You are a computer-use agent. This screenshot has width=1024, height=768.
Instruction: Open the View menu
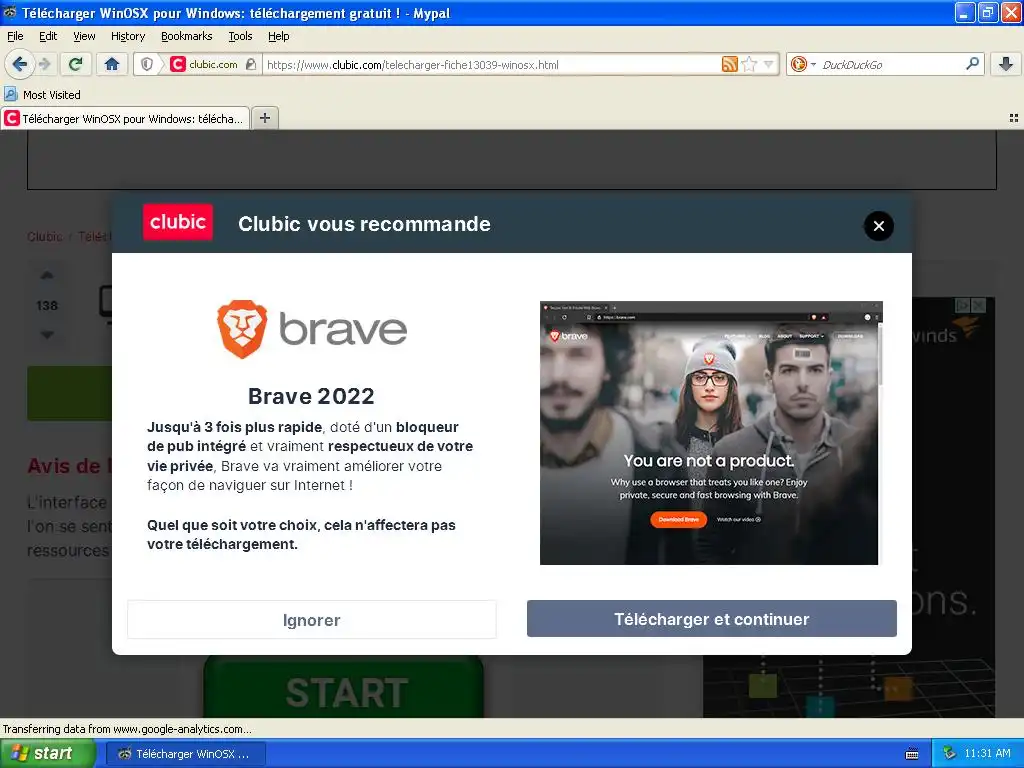tap(84, 36)
